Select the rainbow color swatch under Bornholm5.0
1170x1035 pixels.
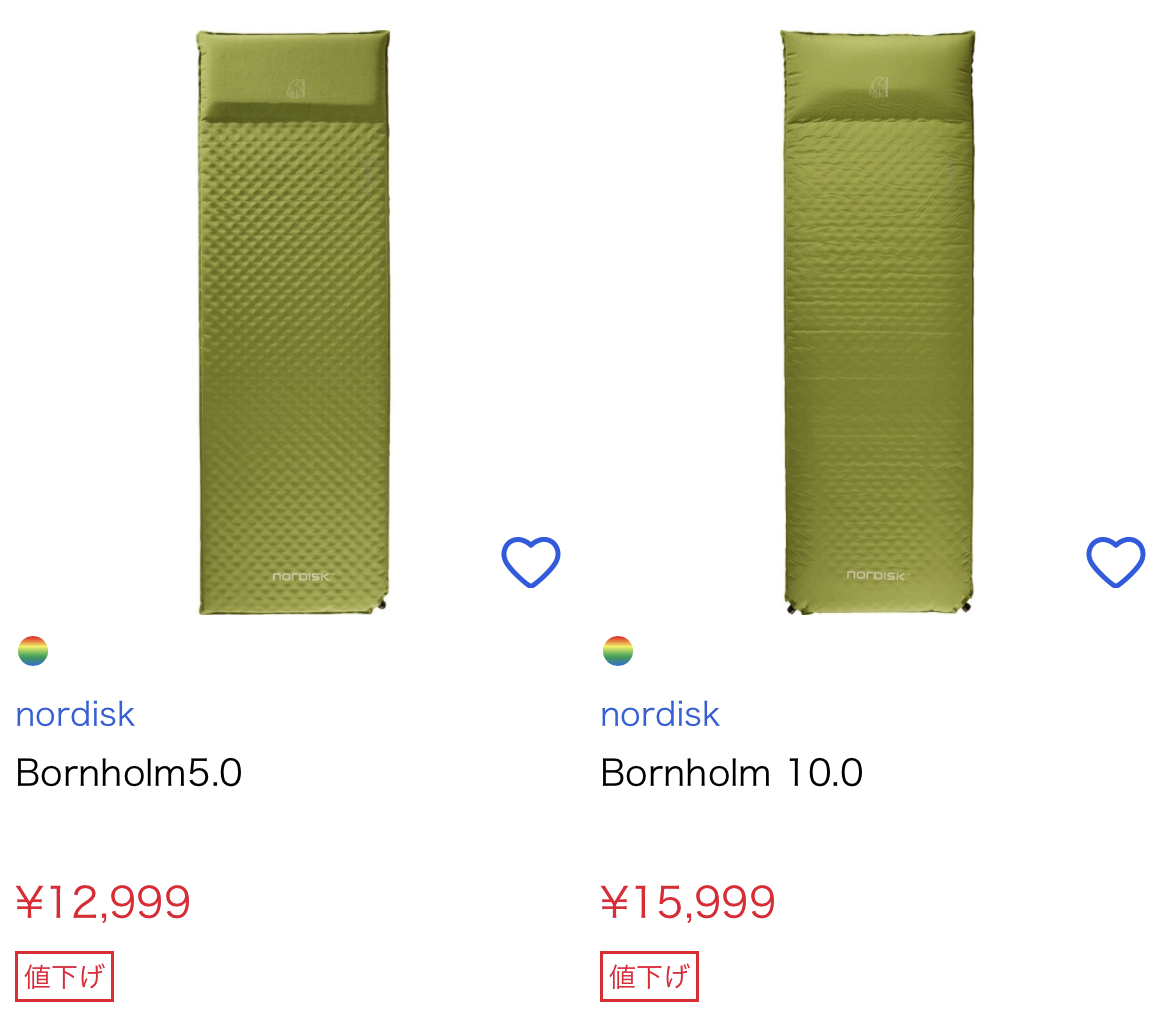(33, 651)
